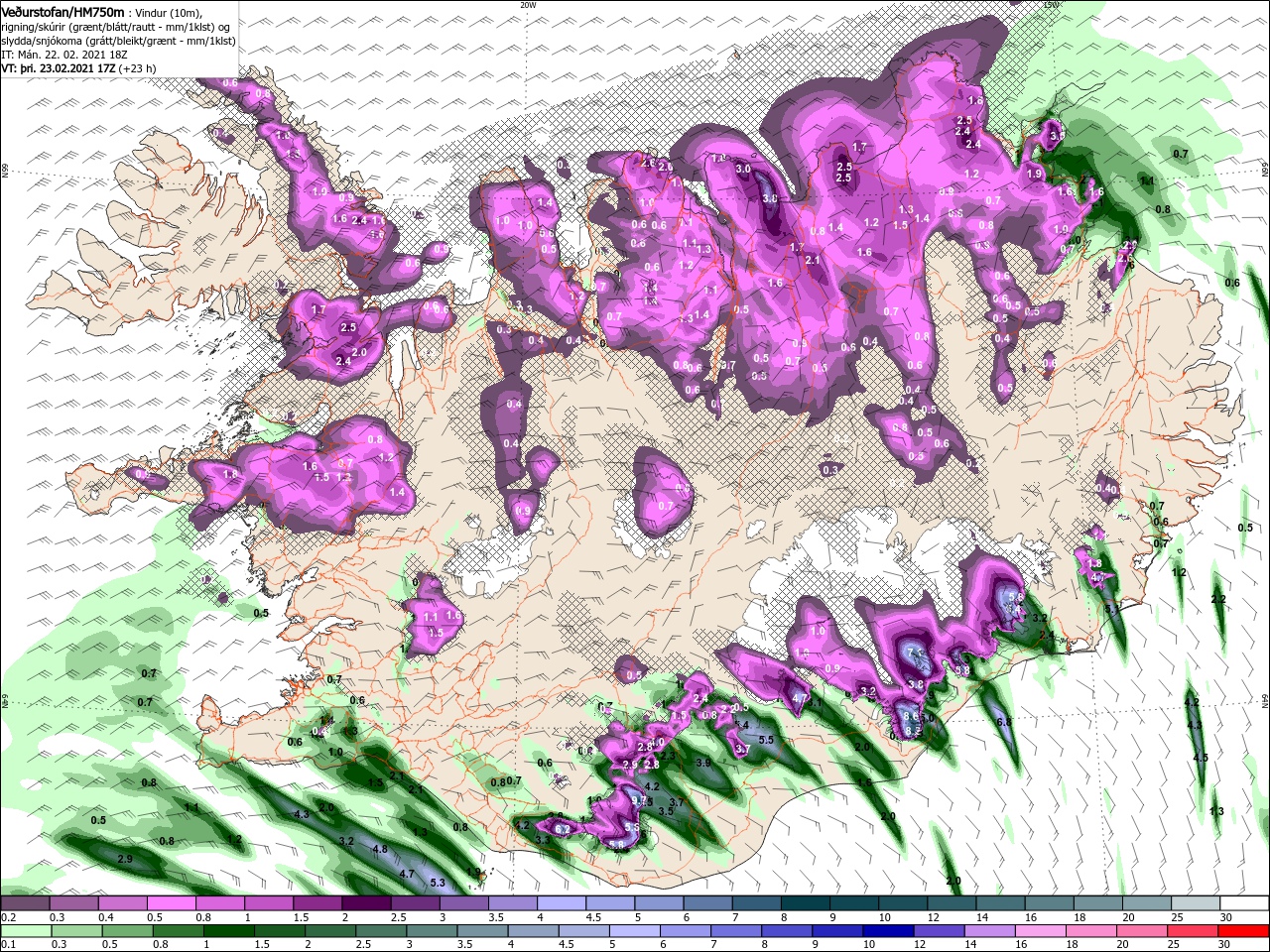Pick the dark teal 10–12 swatch in upper scale
This screenshot has width=1270, height=952.
point(903,903)
